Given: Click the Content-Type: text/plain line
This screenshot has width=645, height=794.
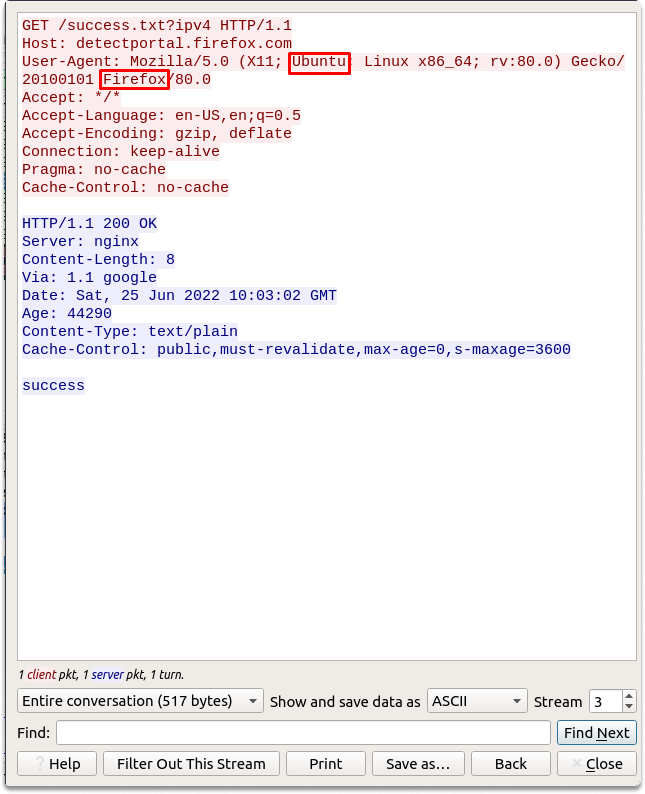Looking at the screenshot, I should [130, 331].
